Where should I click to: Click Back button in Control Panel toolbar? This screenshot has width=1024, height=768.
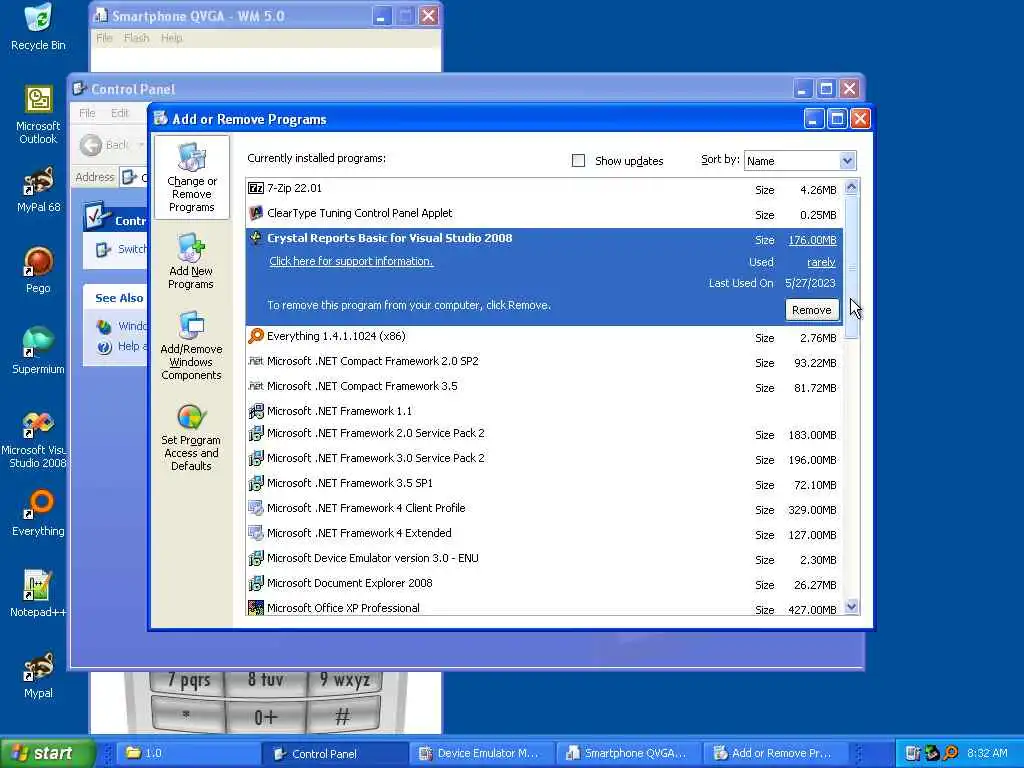coord(106,145)
